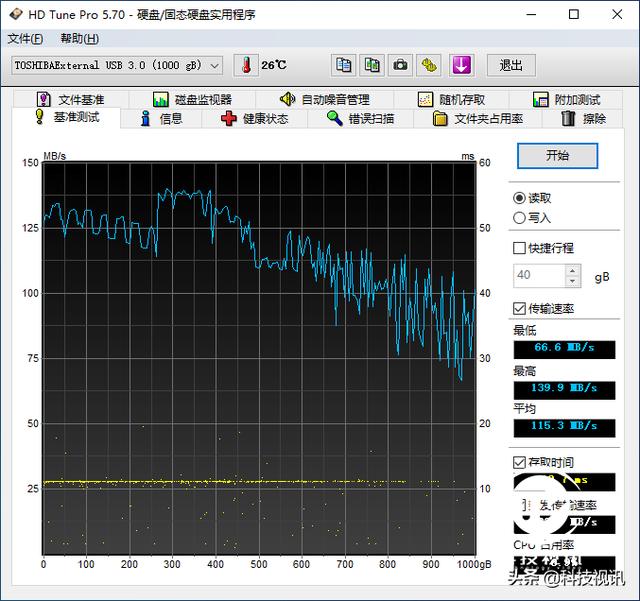This screenshot has height=601, width=640.
Task: Click the temperature thermometer icon
Action: click(246, 65)
